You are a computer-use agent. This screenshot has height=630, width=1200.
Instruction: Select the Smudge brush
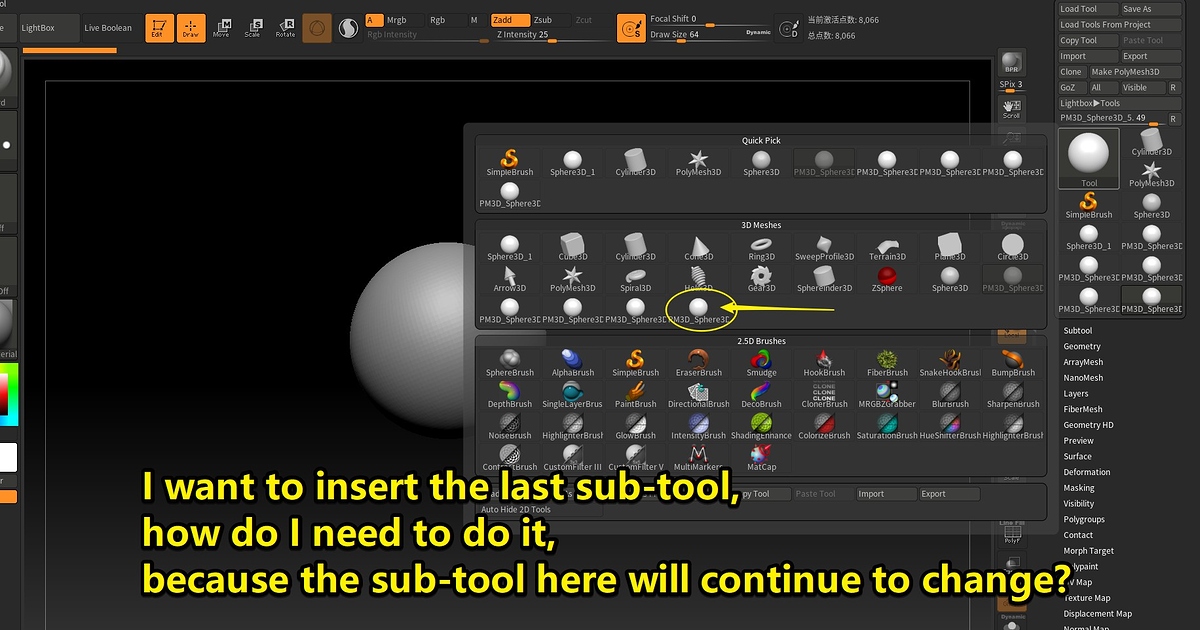coord(761,363)
